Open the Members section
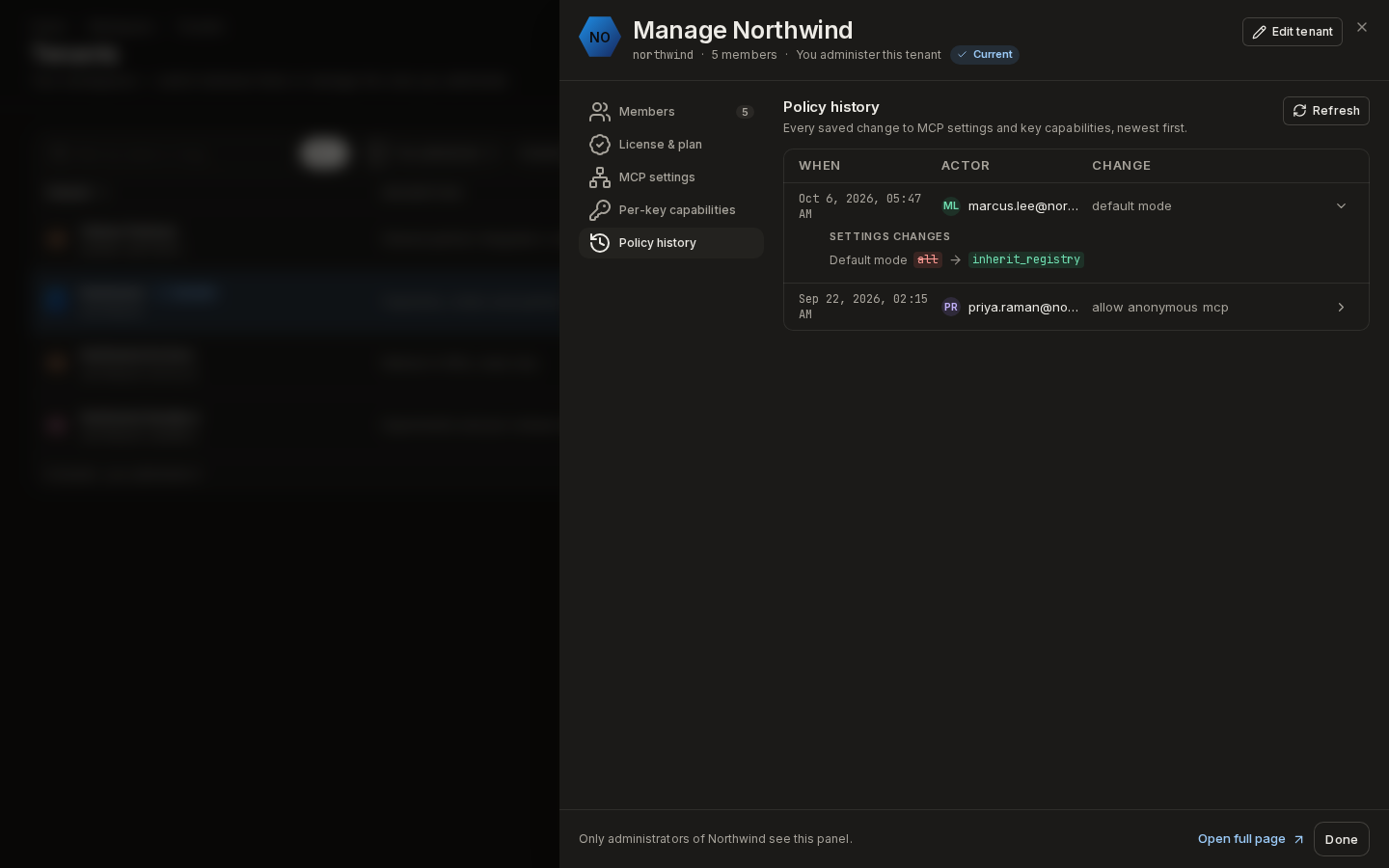The width and height of the screenshot is (1389, 868). [x=671, y=112]
